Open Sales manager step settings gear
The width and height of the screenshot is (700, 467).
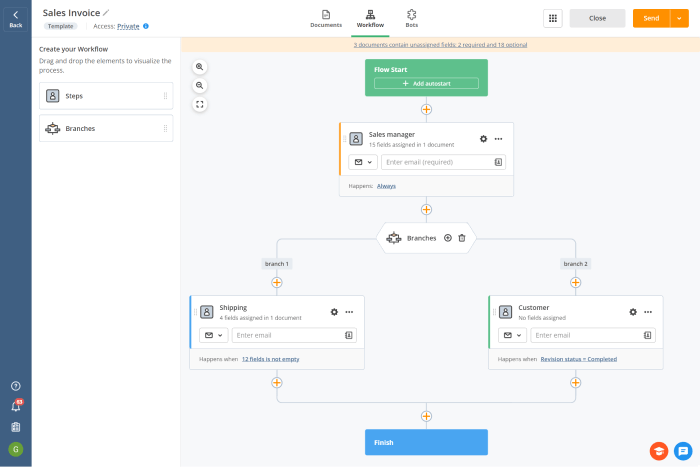pos(483,139)
